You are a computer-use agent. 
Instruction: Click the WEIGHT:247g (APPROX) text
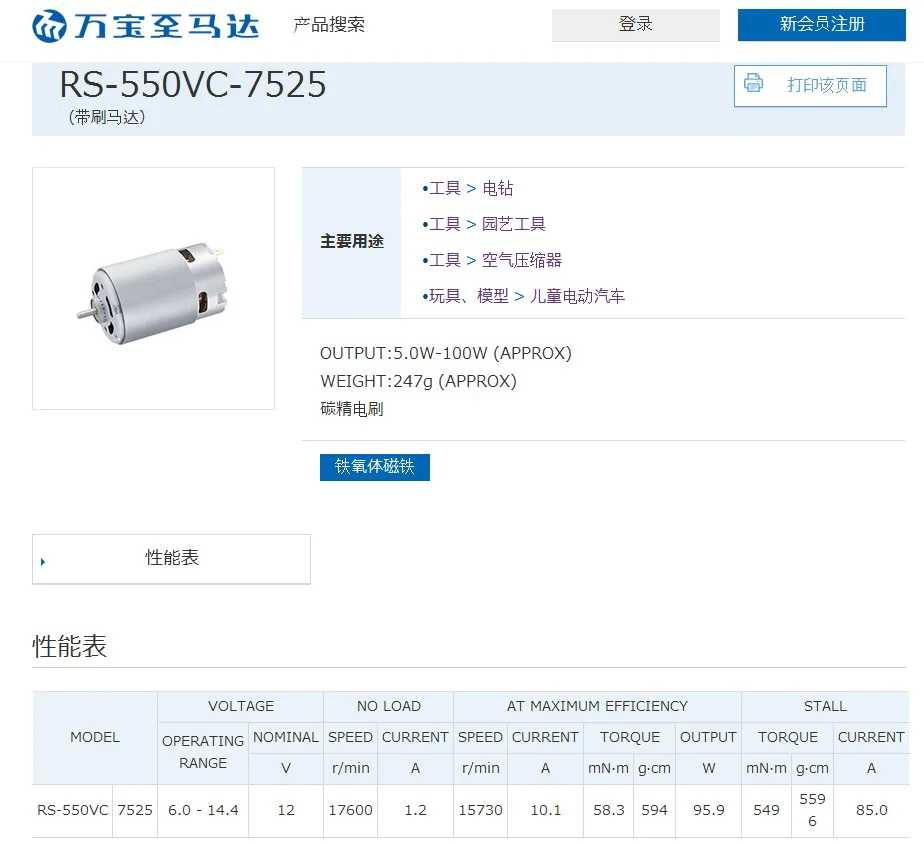pyautogui.click(x=418, y=381)
